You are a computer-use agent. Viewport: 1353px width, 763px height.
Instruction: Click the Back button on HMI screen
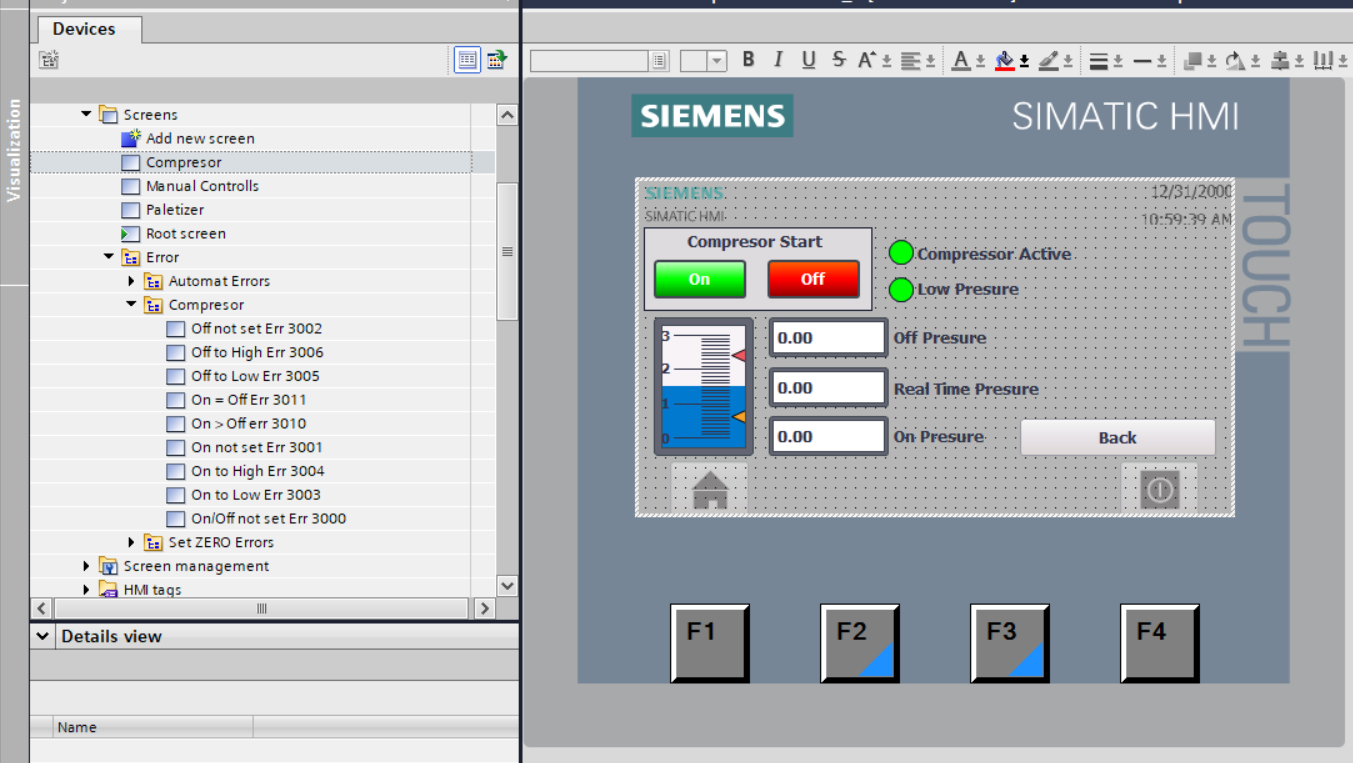[1117, 437]
